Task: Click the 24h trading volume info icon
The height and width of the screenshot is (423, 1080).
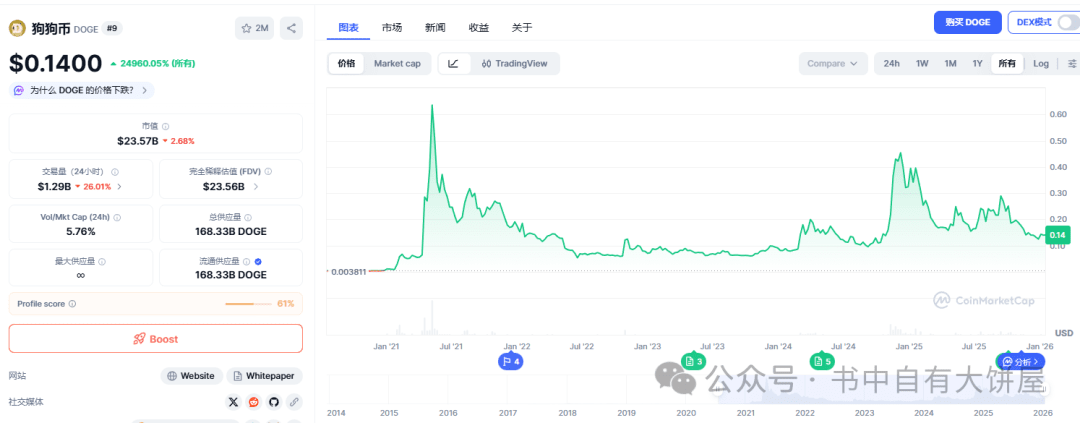Action: click(x=115, y=172)
